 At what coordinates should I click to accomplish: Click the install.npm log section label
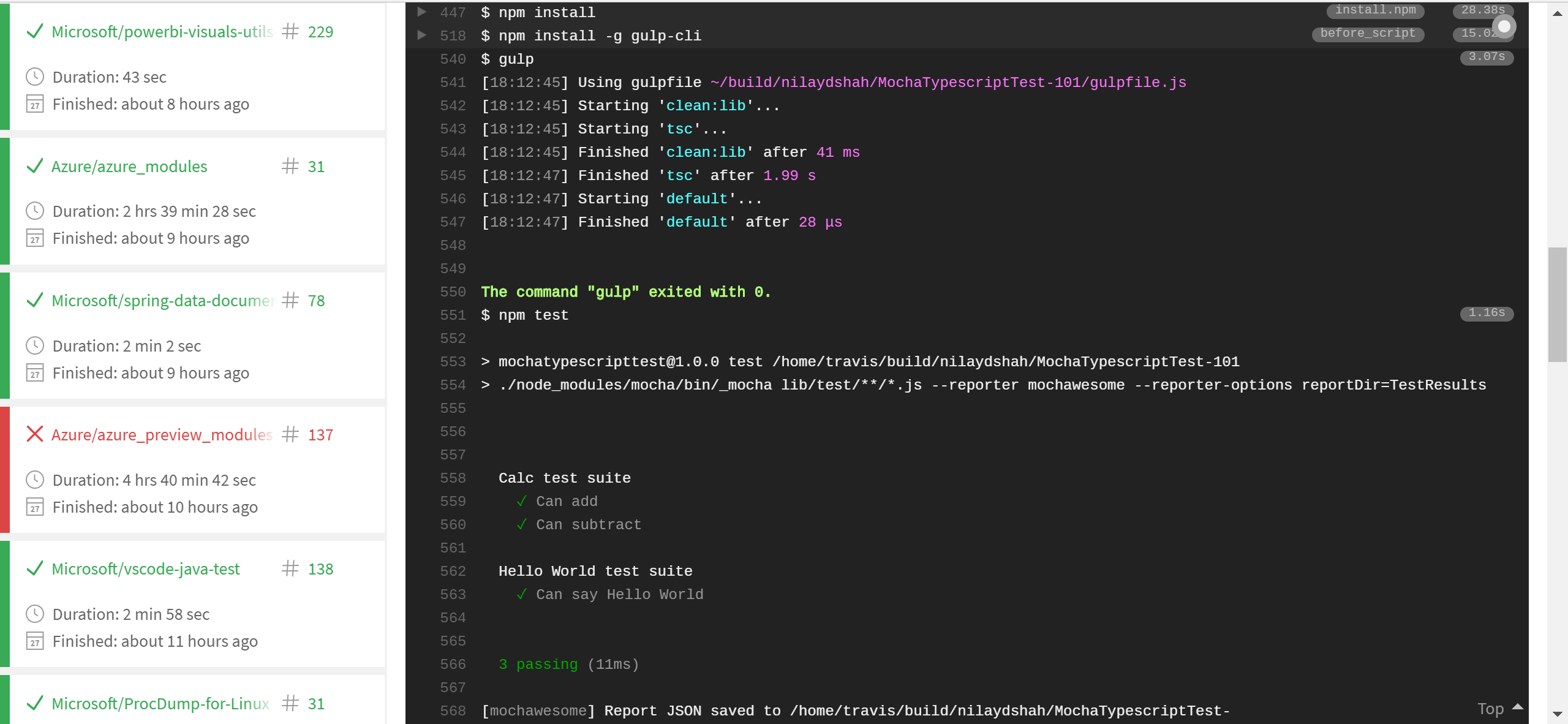pyautogui.click(x=1375, y=10)
